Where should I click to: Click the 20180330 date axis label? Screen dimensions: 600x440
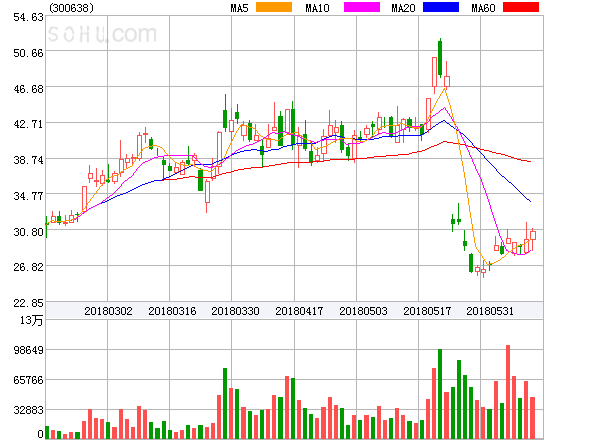[x=235, y=311]
